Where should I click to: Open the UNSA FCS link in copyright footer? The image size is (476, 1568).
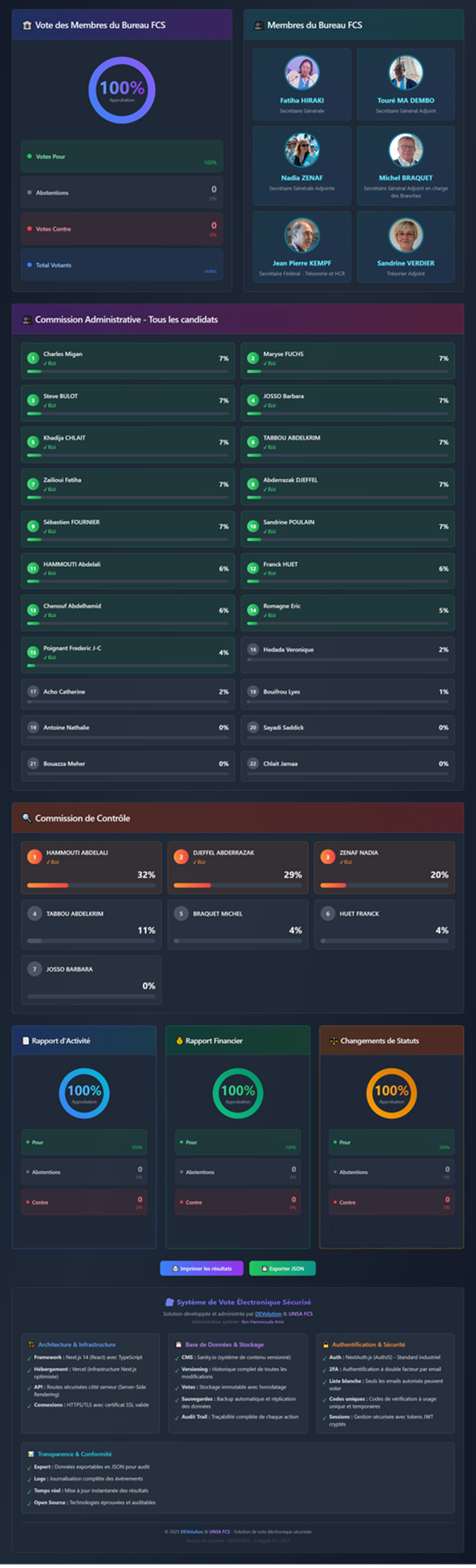point(220,1531)
